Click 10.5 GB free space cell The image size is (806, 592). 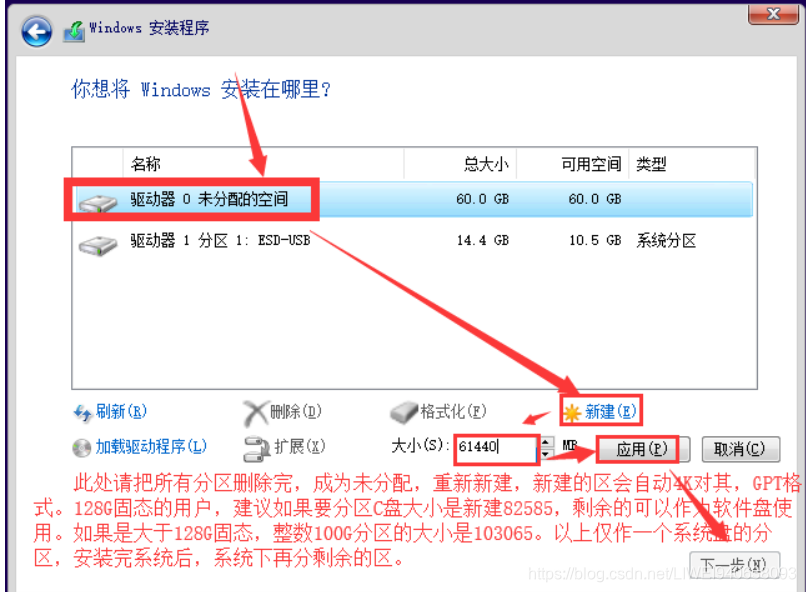pos(595,240)
